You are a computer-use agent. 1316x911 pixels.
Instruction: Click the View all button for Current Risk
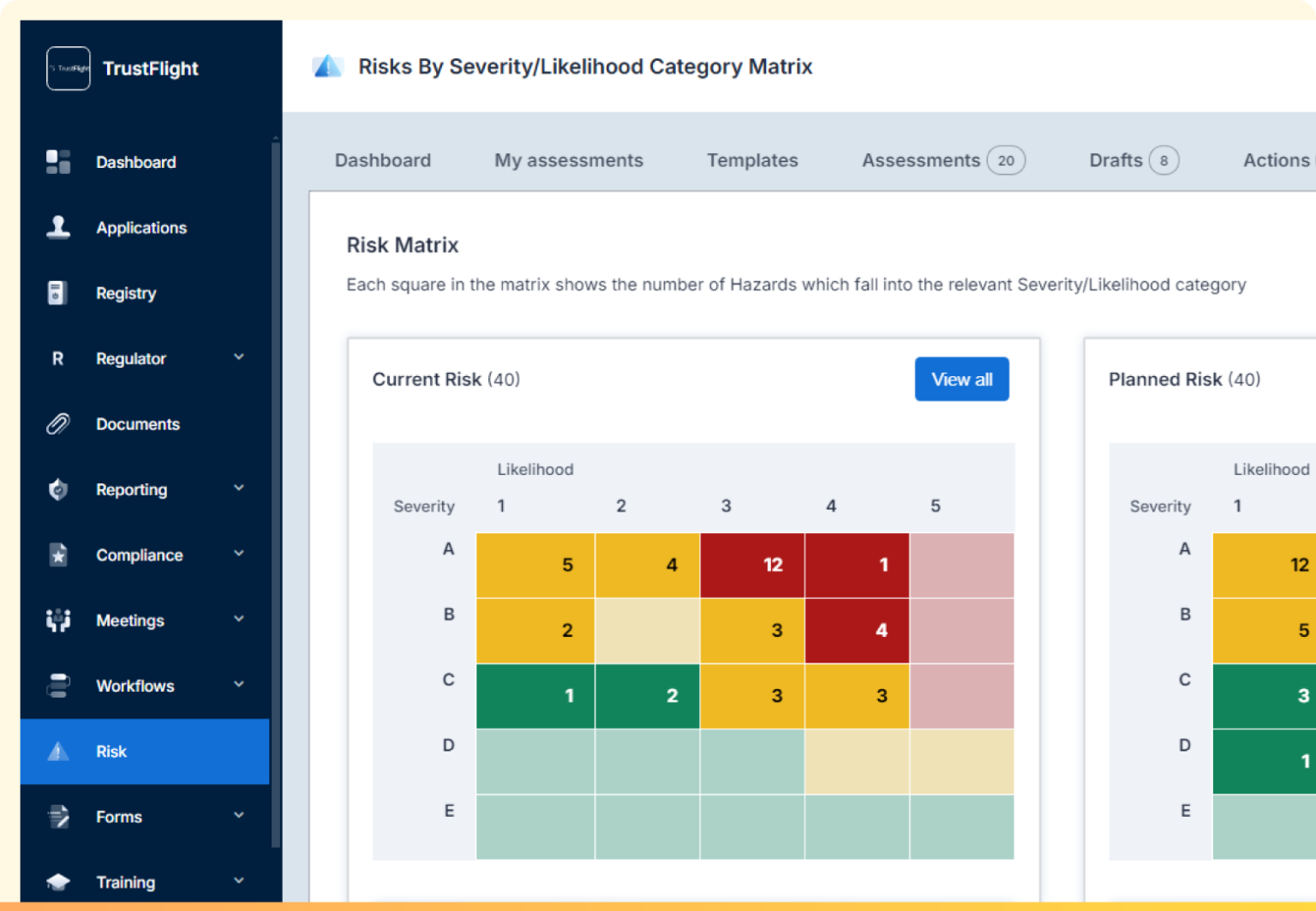click(961, 379)
